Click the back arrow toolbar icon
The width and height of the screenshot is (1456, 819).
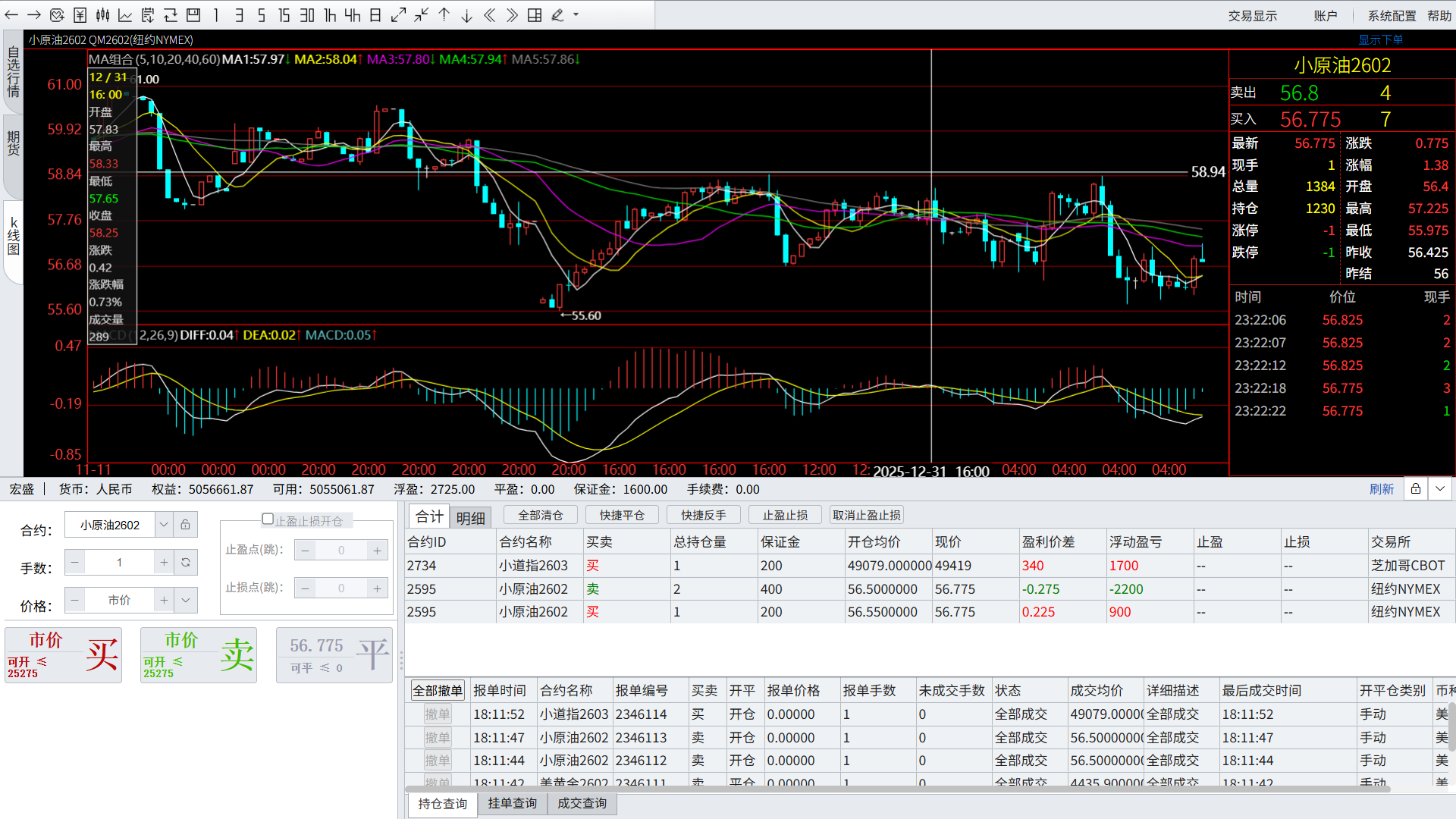coord(11,15)
